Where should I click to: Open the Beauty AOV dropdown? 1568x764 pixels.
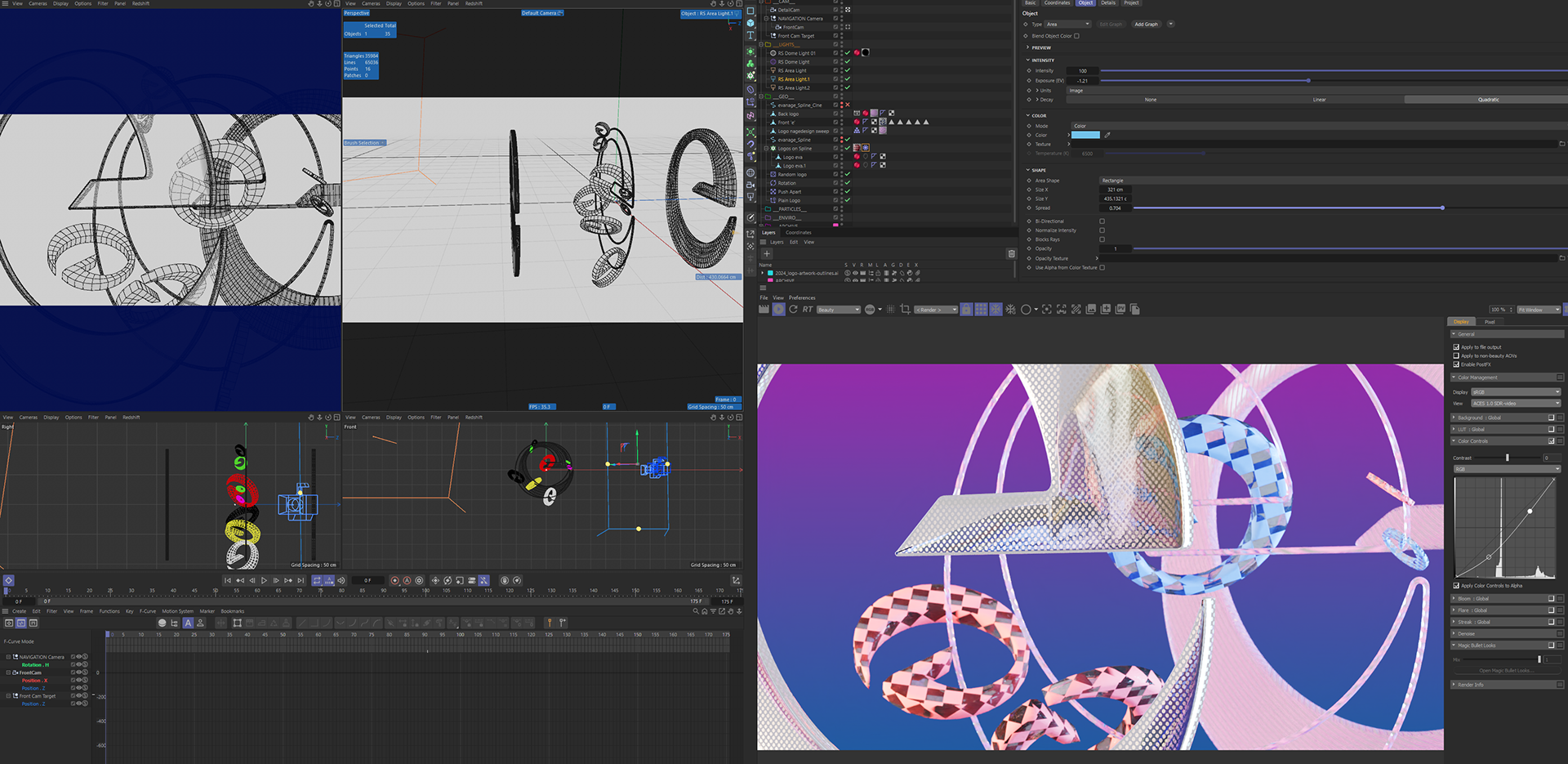click(839, 310)
